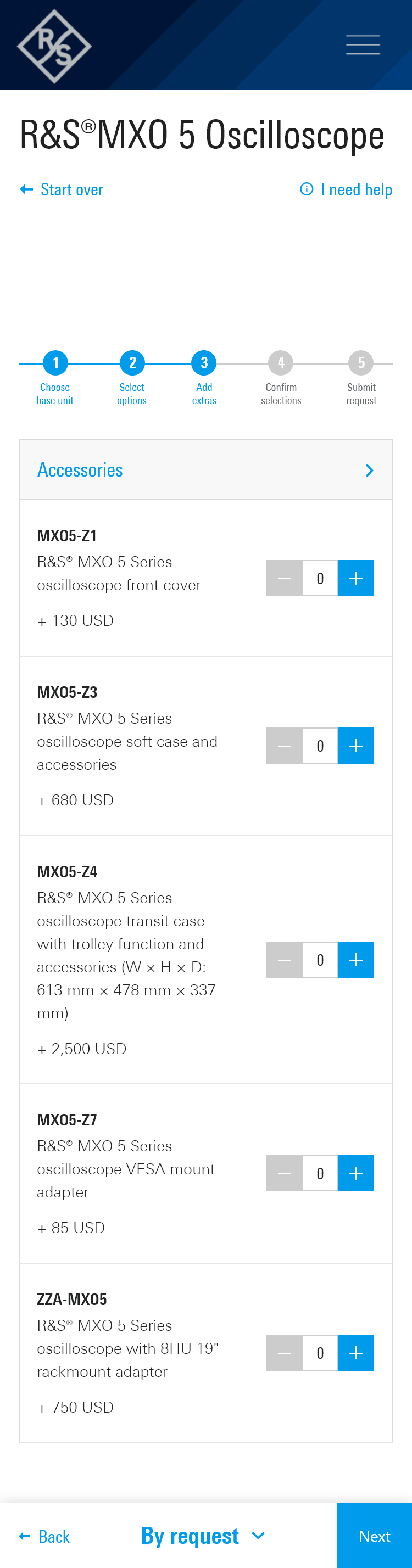Increase MXO5-Z4 transit case quantity
The image size is (412, 1568).
[356, 960]
